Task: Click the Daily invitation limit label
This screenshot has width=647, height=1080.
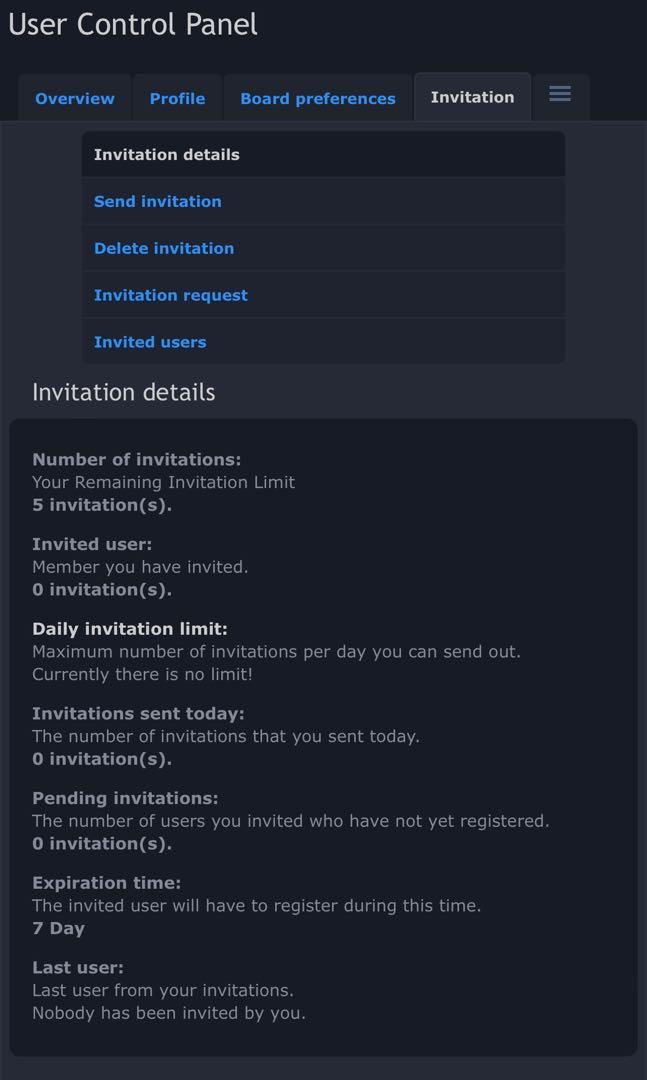Action: tap(130, 629)
